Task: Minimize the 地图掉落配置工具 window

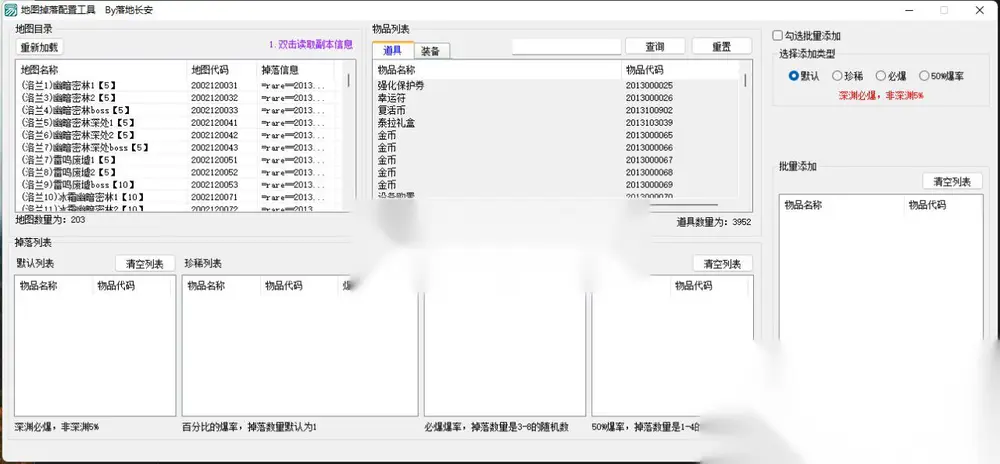Action: tap(908, 10)
